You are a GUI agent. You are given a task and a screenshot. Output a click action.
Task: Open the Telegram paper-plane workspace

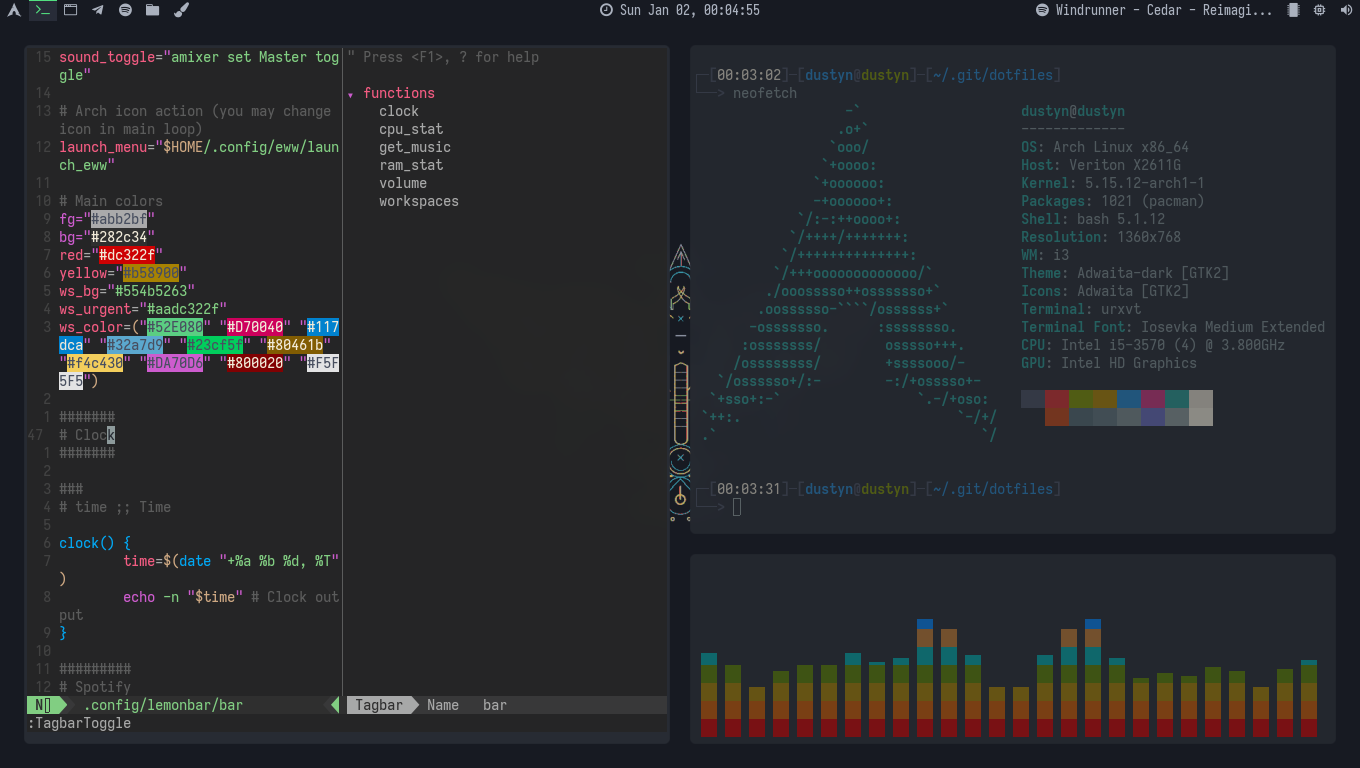pos(97,10)
